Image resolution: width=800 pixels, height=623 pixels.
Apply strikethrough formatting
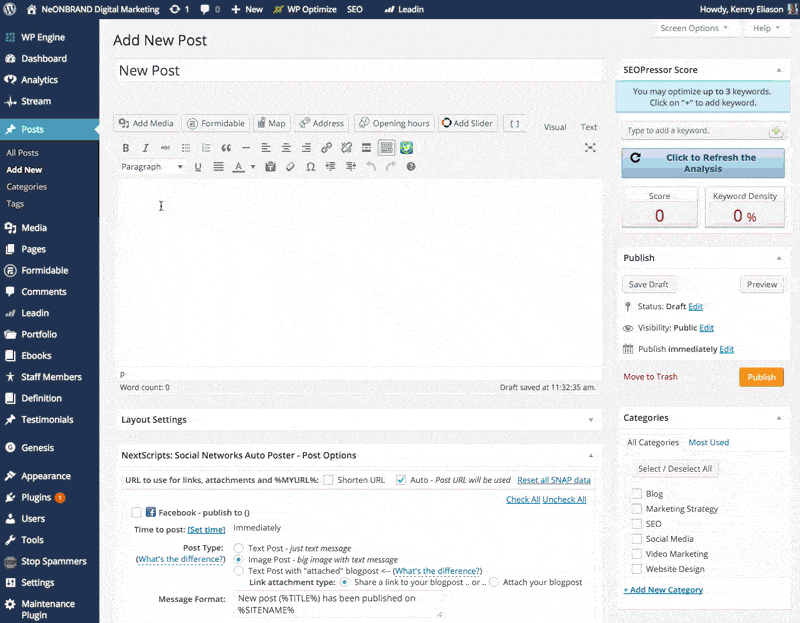[165, 148]
